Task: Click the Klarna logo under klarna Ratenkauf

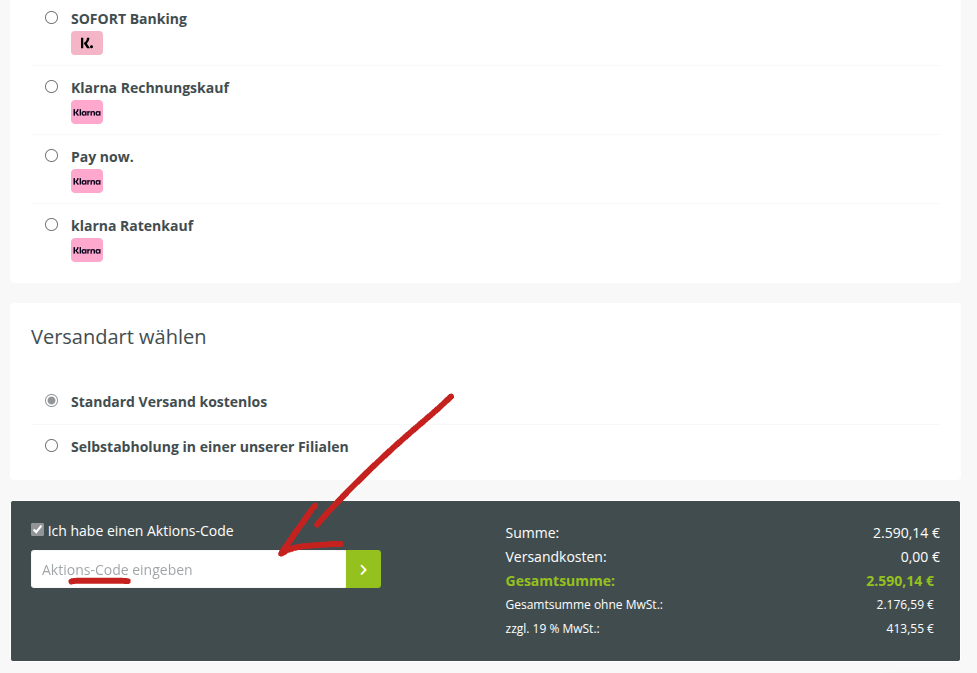Action: [86, 250]
